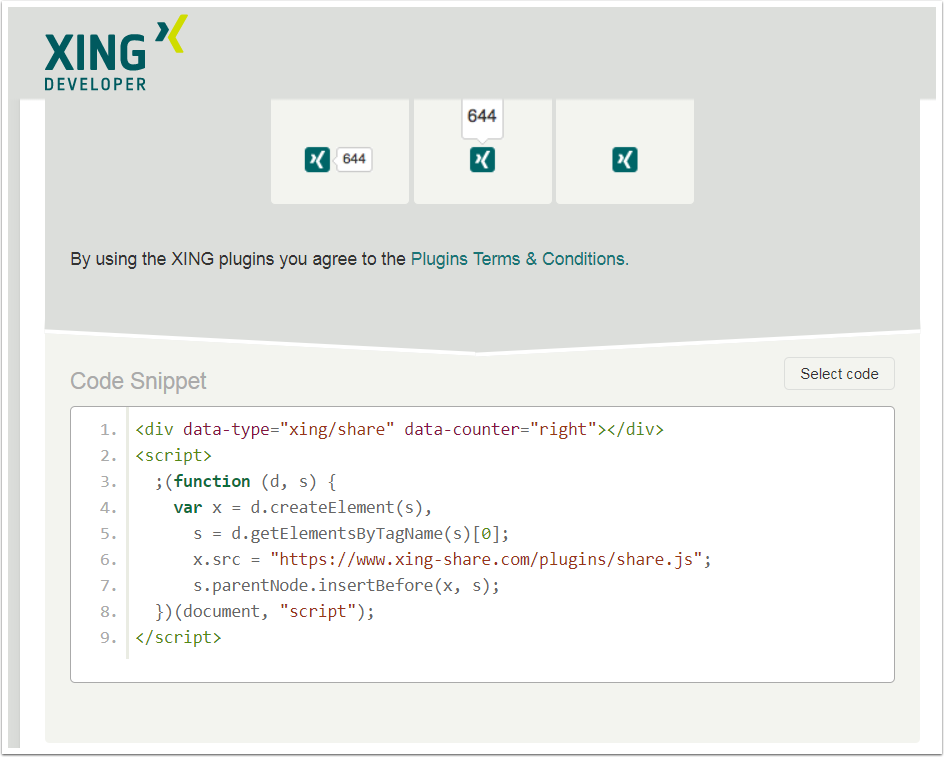Click the opening script tag line
The image size is (944, 757).
[173, 456]
